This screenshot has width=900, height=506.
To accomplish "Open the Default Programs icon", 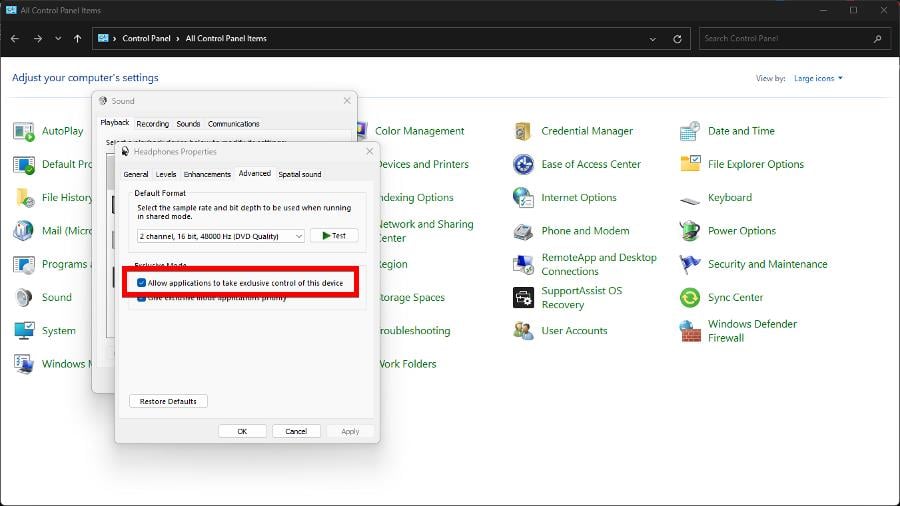I will (x=24, y=165).
